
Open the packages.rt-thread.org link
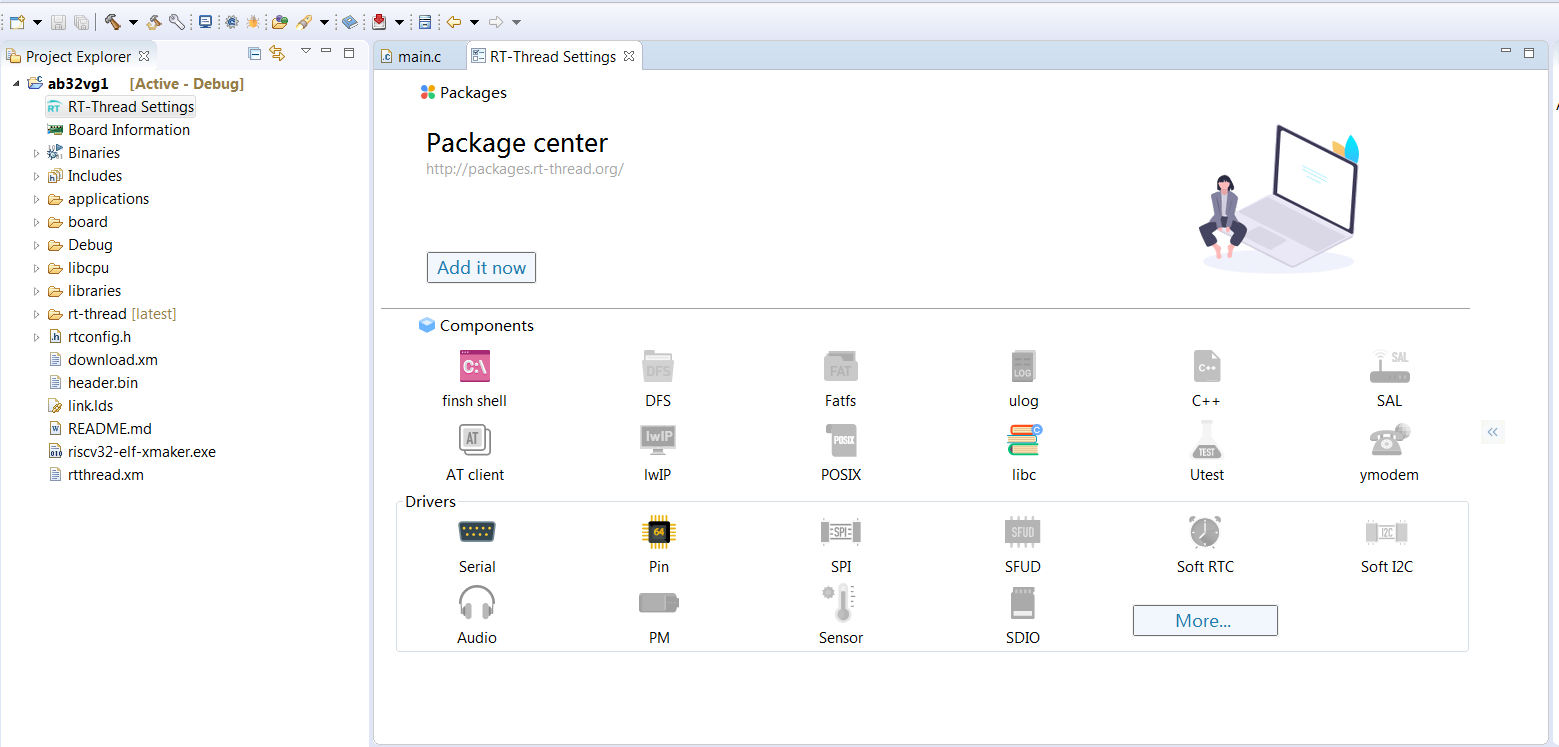pyautogui.click(x=525, y=169)
